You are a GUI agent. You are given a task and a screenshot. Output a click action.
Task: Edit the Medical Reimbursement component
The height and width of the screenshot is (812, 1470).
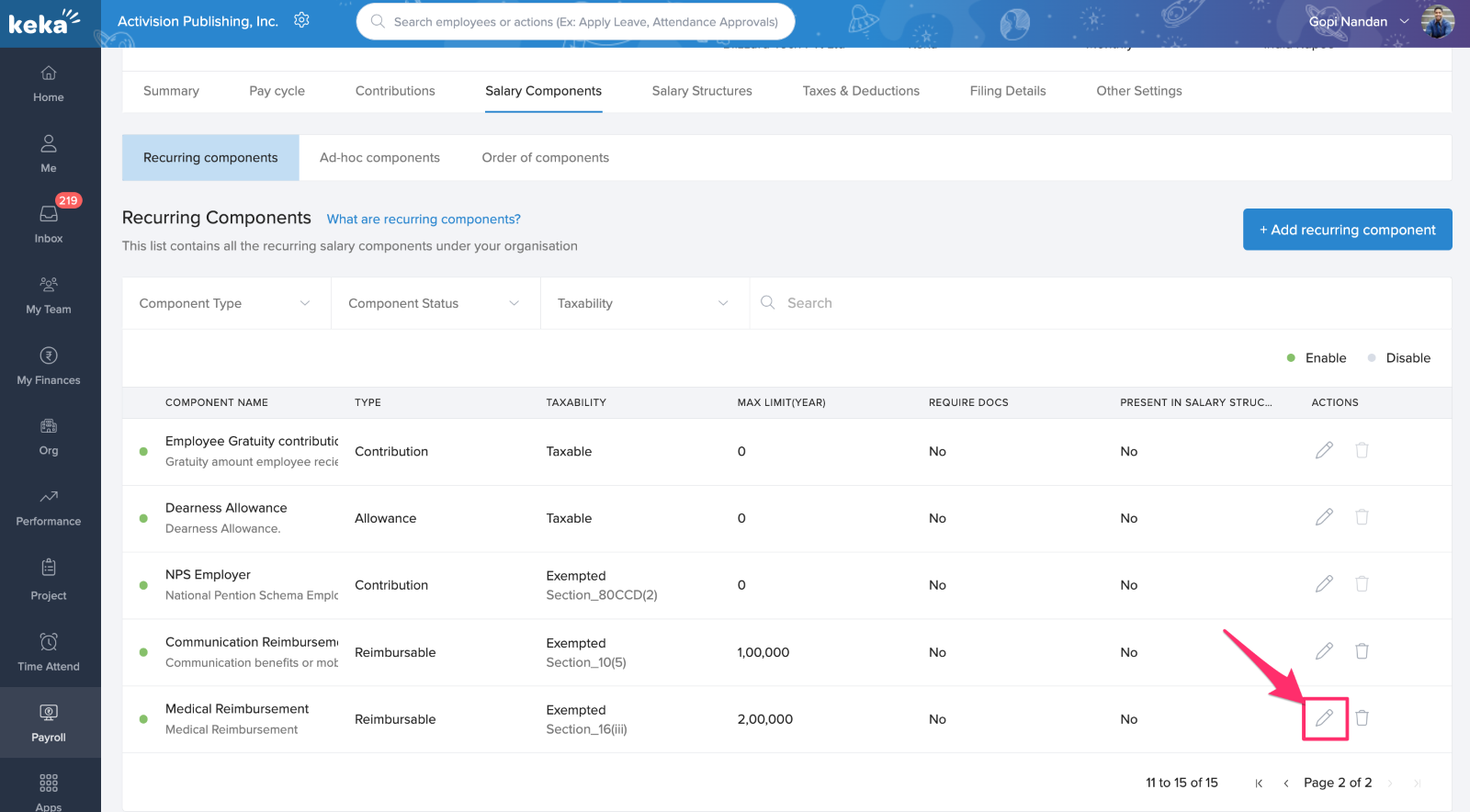1324,718
